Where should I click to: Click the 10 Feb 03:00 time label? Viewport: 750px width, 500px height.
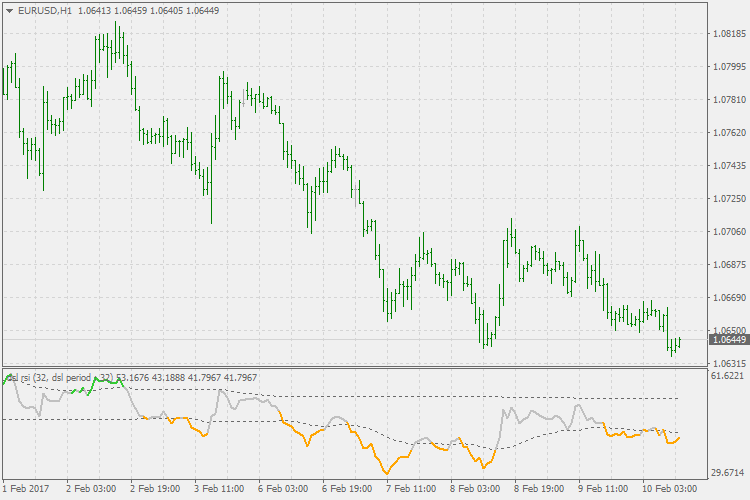[668, 489]
